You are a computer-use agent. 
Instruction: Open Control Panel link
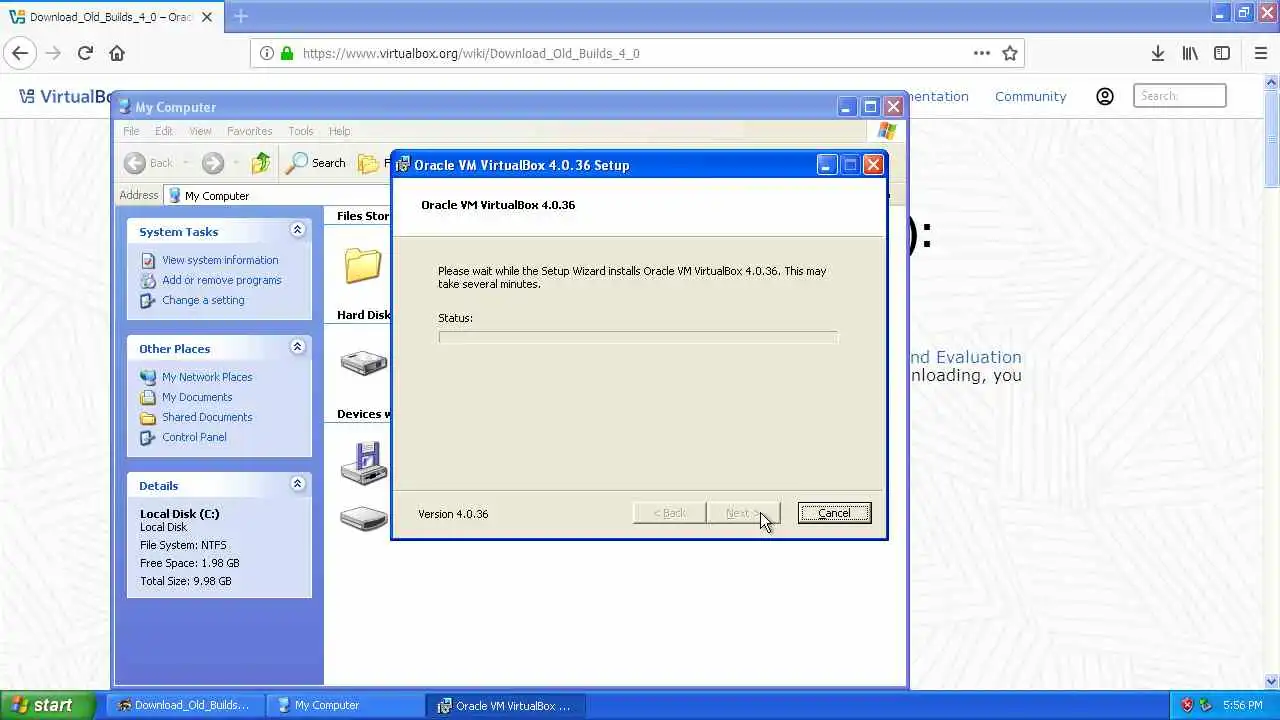(194, 437)
